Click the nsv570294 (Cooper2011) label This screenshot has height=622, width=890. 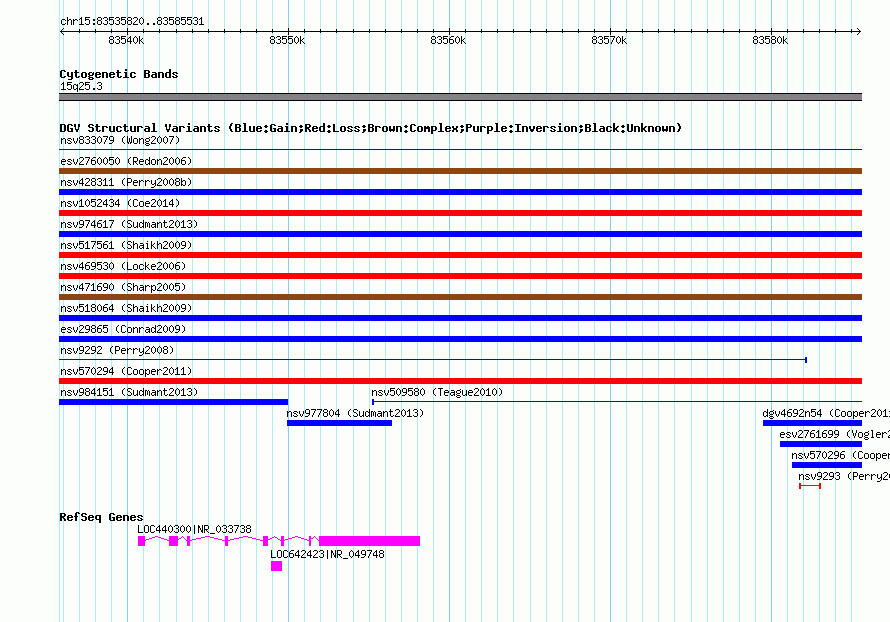click(x=126, y=371)
